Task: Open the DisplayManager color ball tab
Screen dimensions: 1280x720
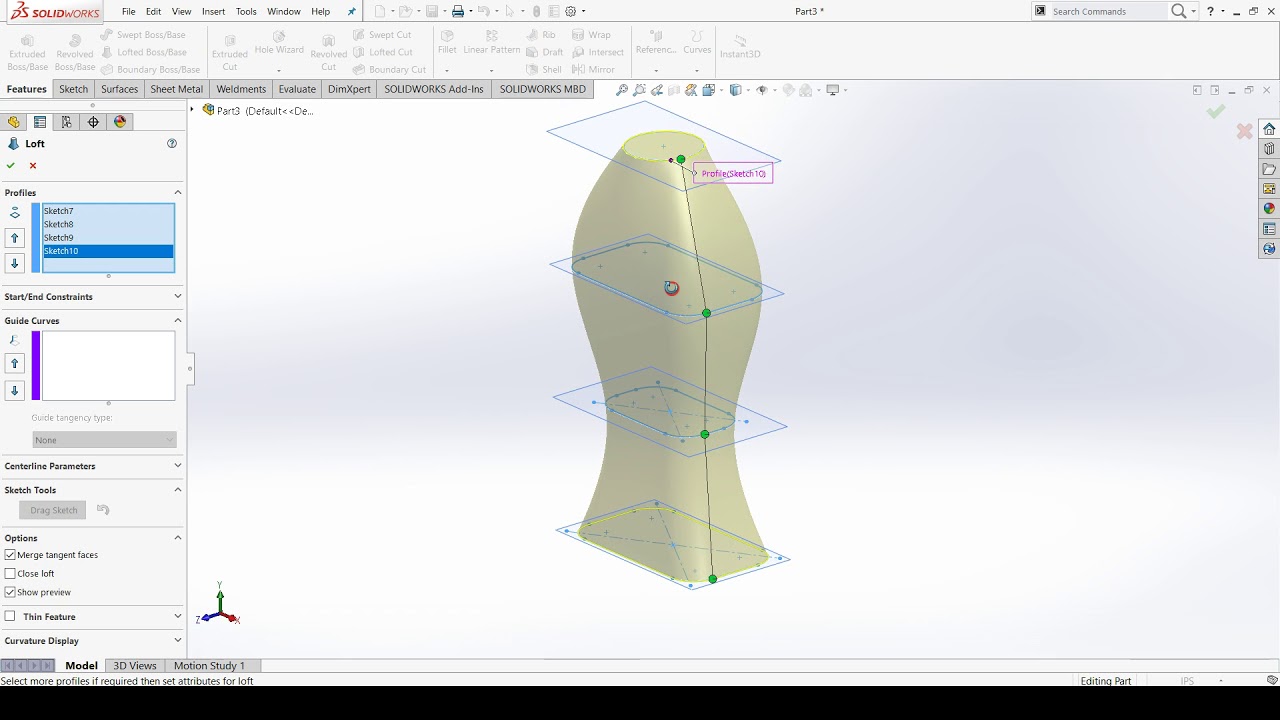Action: click(120, 122)
